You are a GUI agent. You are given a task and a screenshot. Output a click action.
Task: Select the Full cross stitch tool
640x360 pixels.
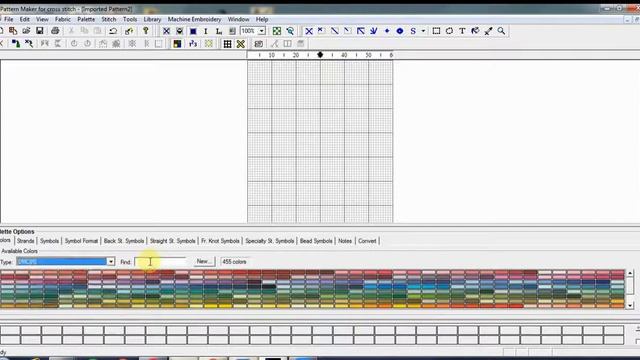309,31
